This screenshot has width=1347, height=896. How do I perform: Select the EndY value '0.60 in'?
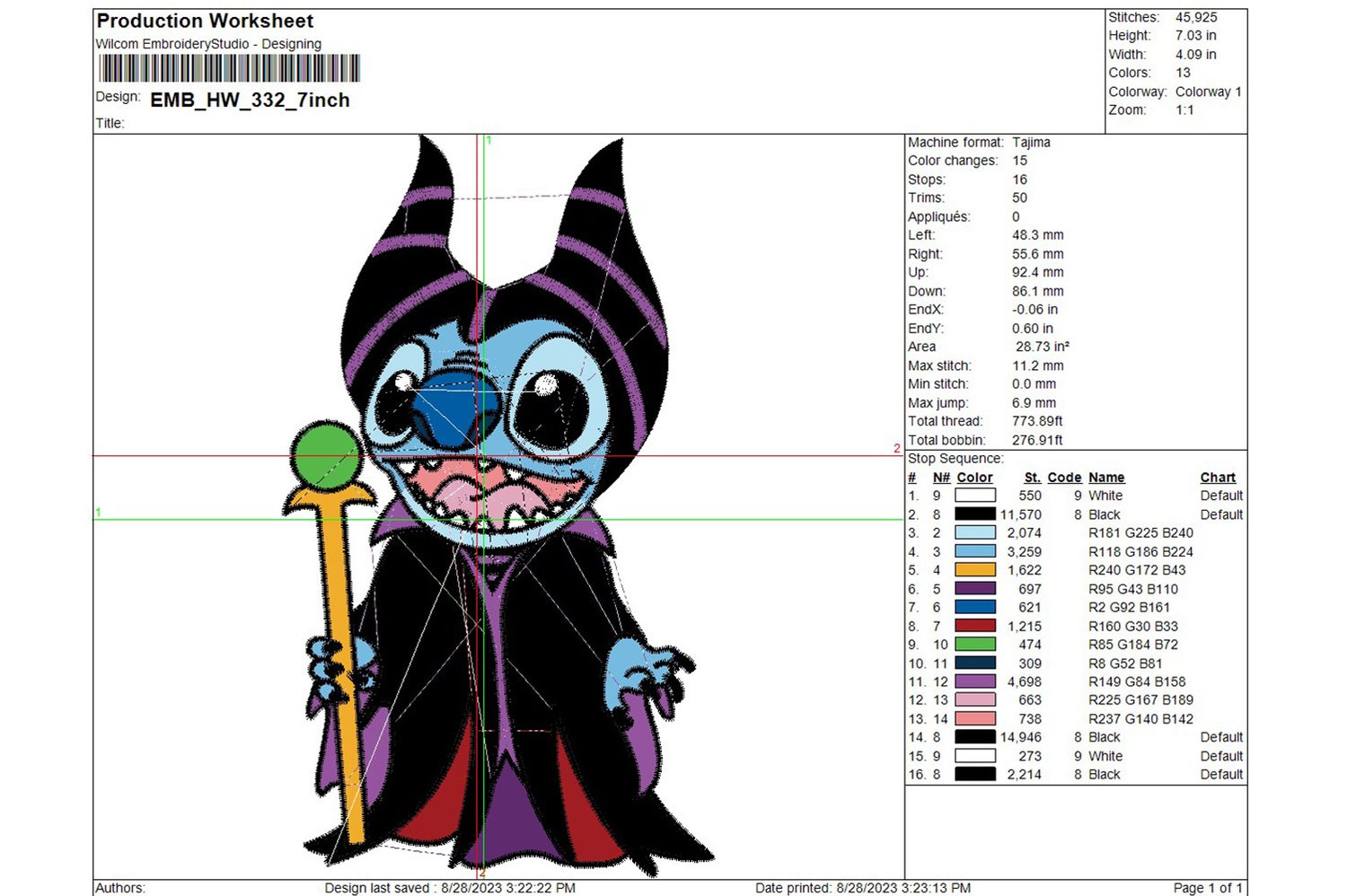[1033, 329]
